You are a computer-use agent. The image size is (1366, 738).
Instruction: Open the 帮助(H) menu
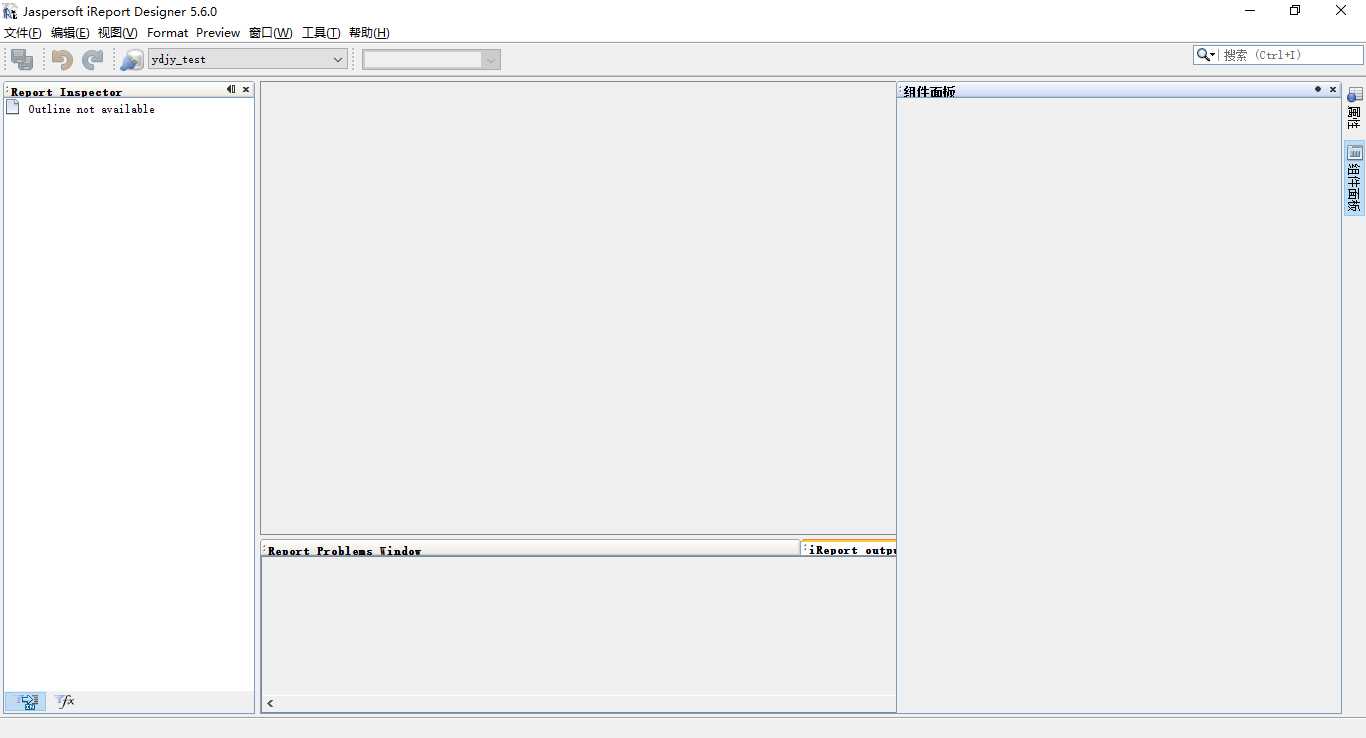(369, 33)
